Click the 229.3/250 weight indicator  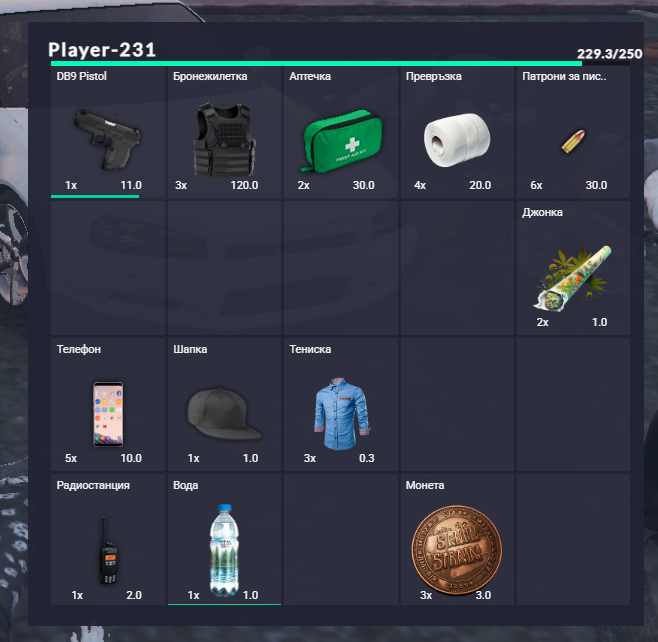click(609, 54)
